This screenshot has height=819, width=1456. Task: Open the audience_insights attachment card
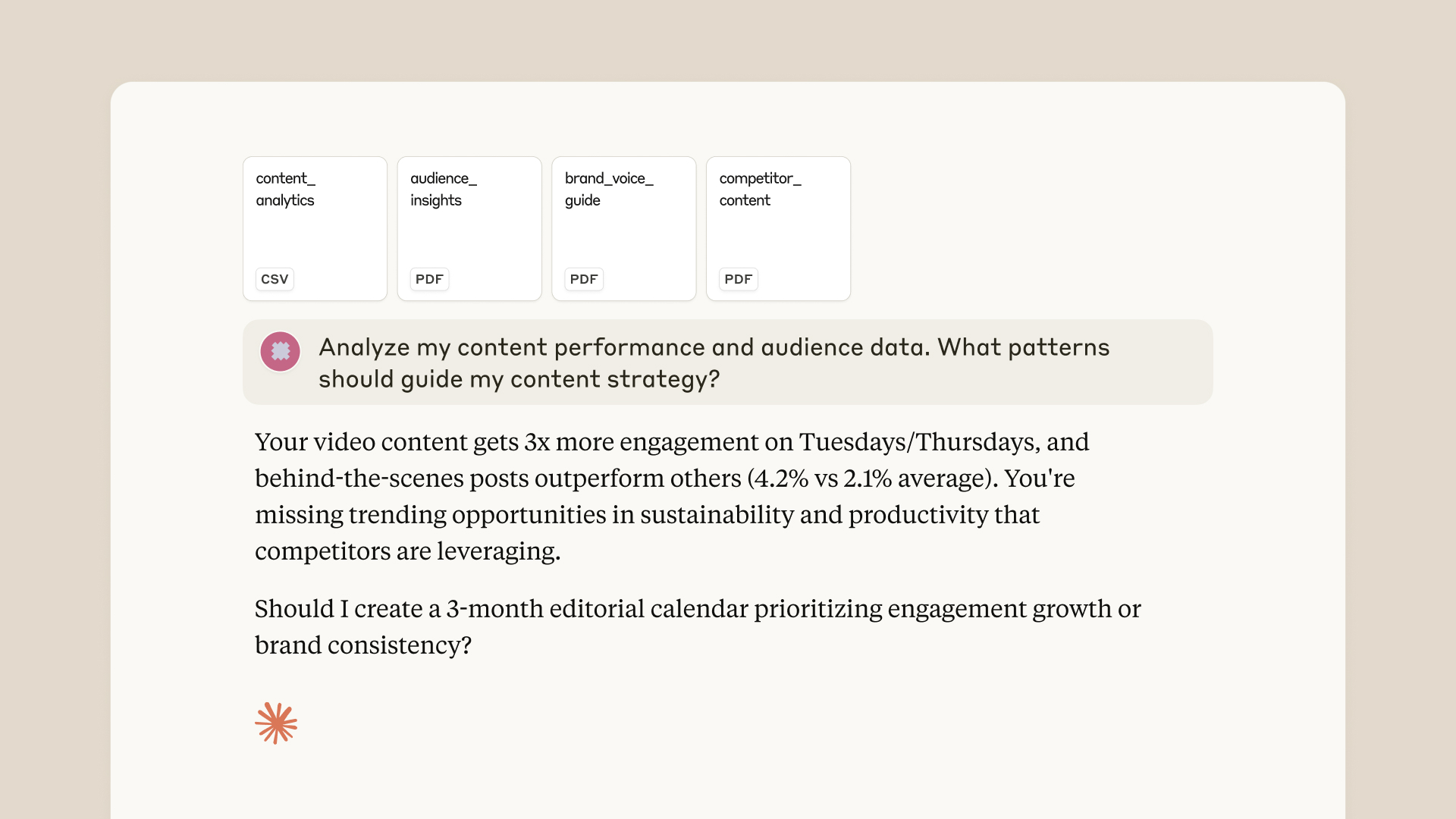click(469, 228)
